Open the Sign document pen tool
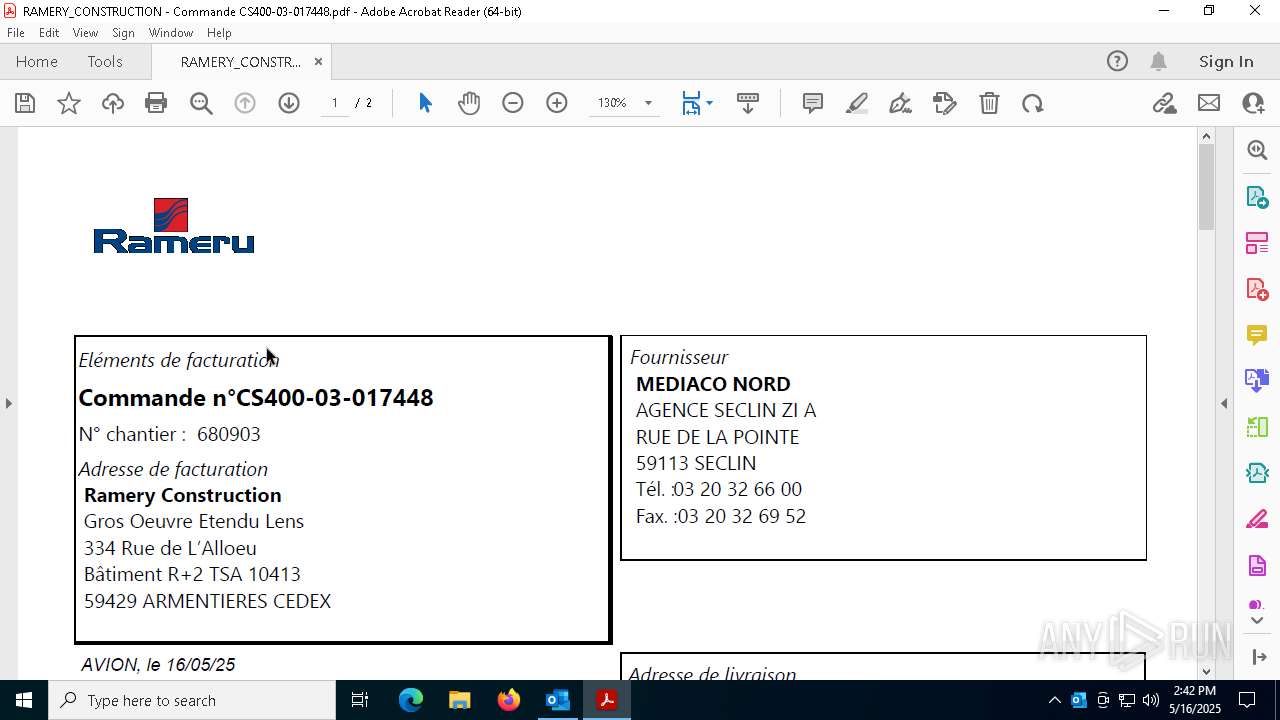 click(901, 103)
